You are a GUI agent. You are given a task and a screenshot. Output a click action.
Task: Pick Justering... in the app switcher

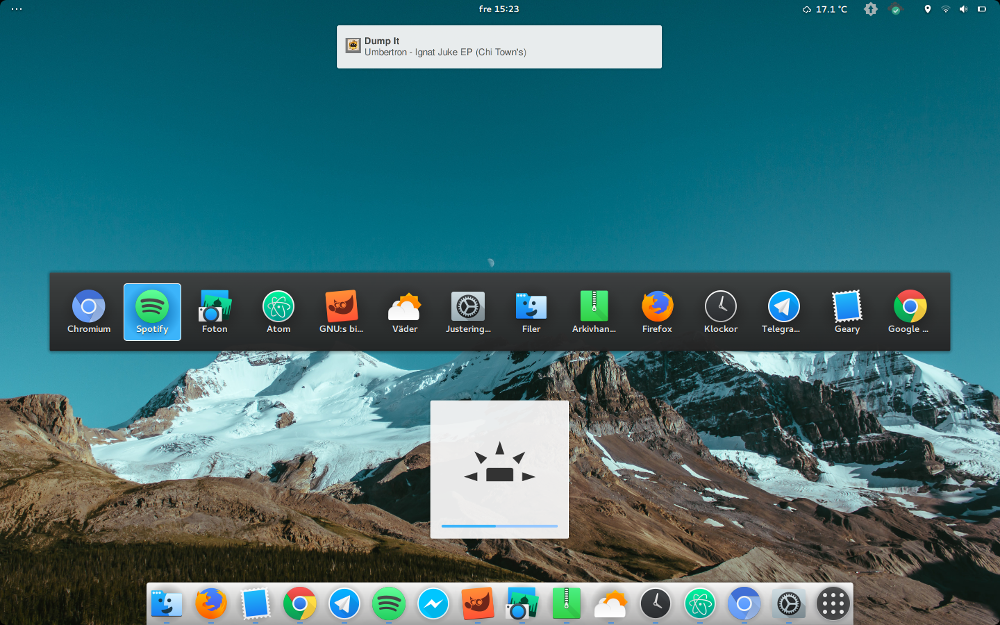coord(468,312)
